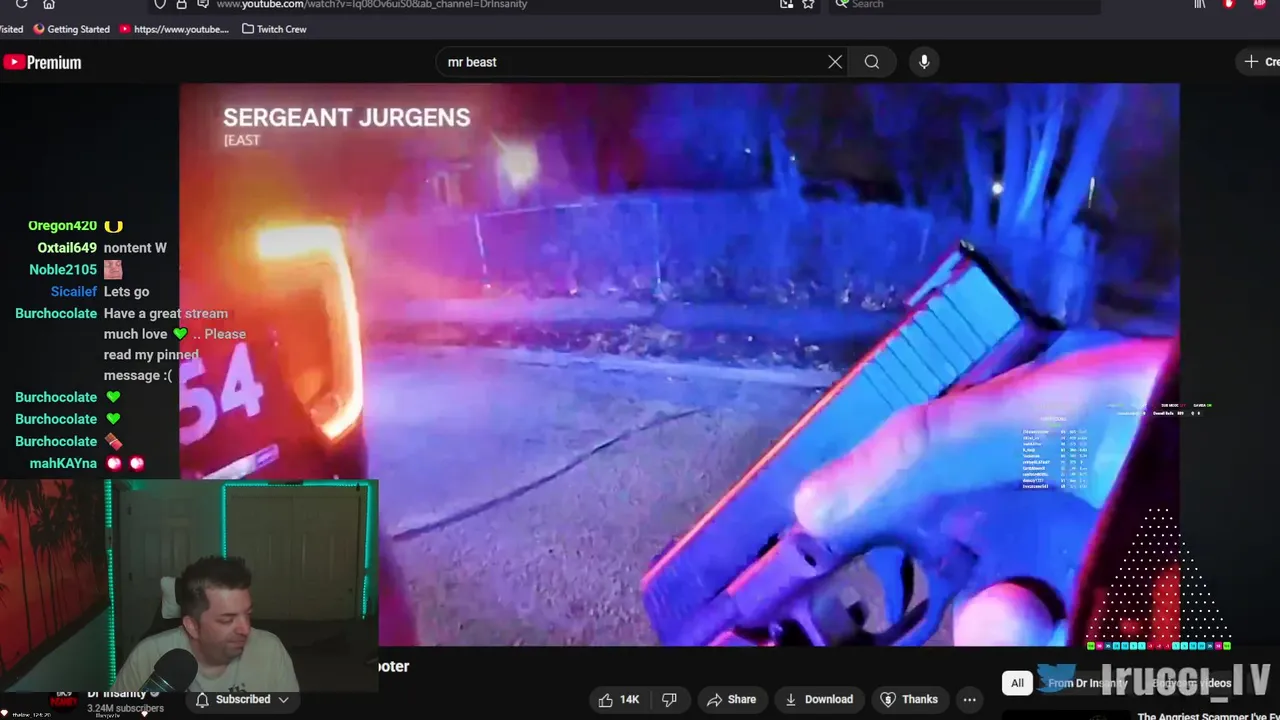This screenshot has height=720, width=1280.
Task: Click chat username Oxtail649
Action: pyautogui.click(x=67, y=247)
